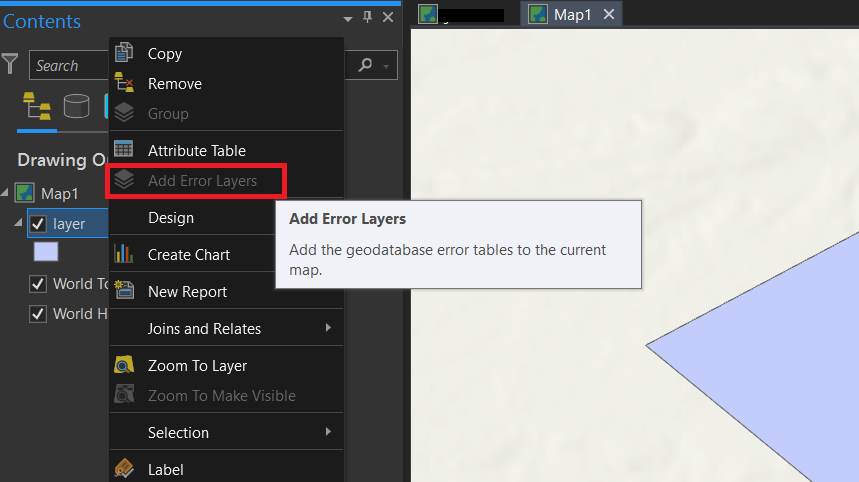Click the Zoom To Layer icon

[x=124, y=365]
